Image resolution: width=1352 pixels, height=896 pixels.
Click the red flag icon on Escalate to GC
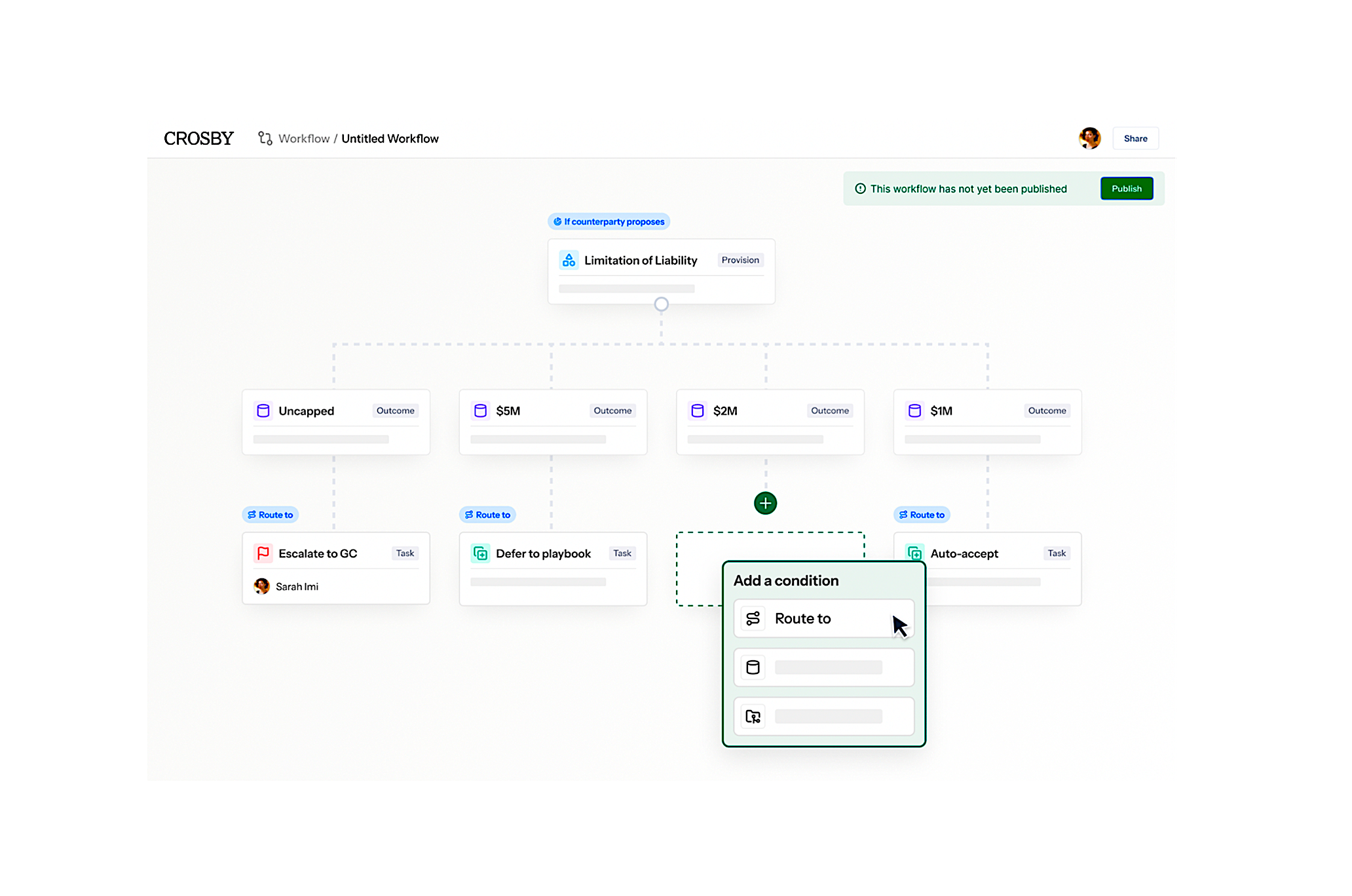(x=263, y=553)
